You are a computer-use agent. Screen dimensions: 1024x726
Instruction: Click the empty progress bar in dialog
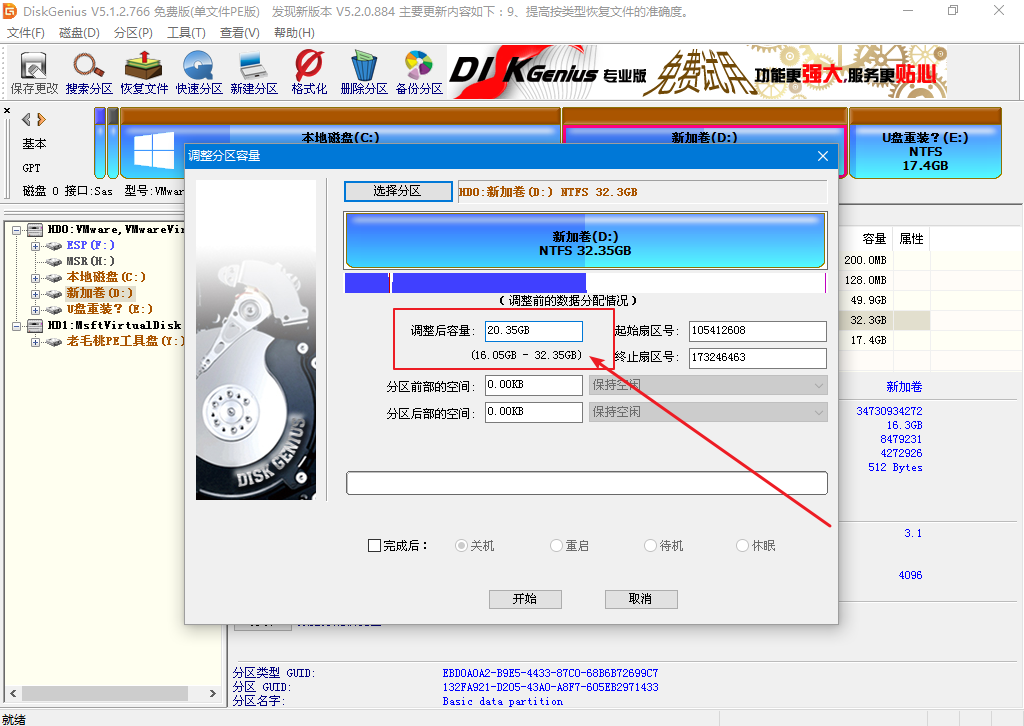tap(586, 483)
